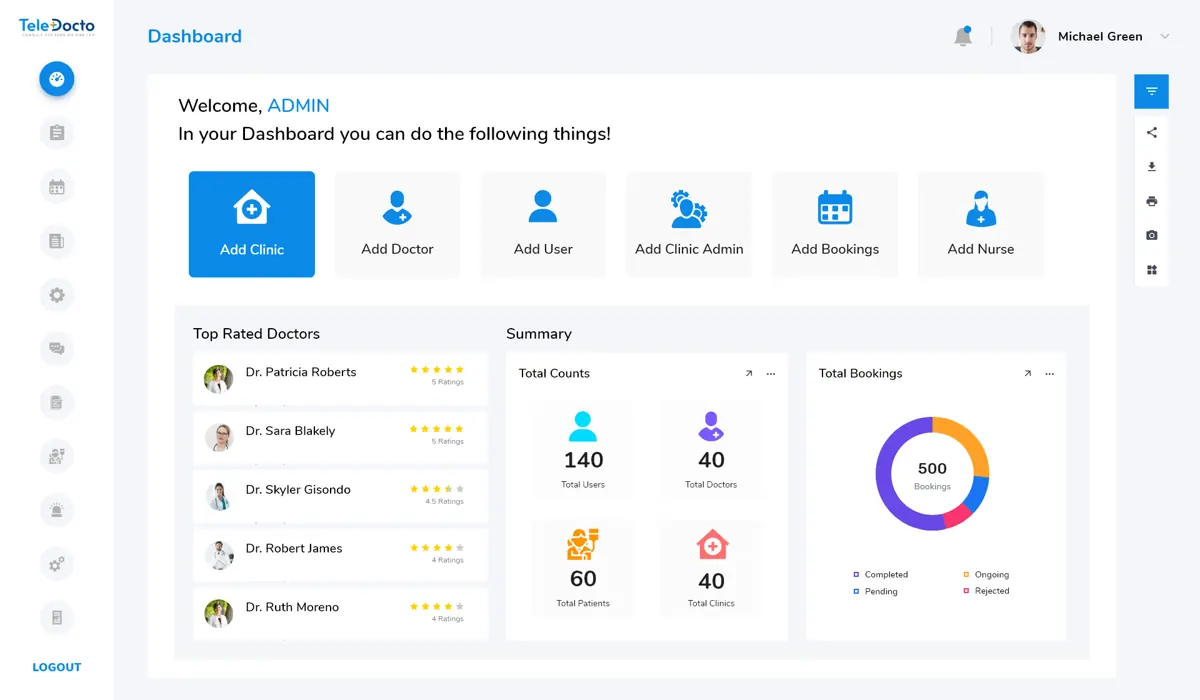The image size is (1200, 700).
Task: Click the Total Users person icon
Action: 583,427
